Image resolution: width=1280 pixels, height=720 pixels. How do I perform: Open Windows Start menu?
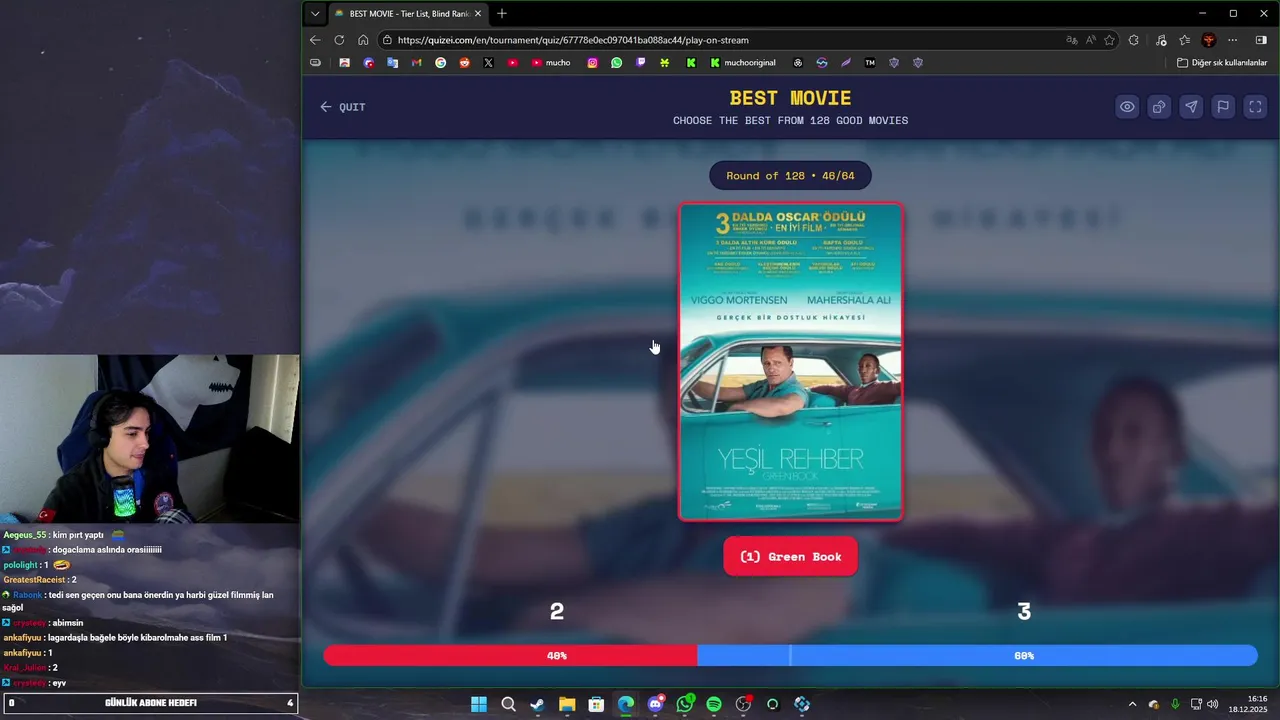[x=479, y=704]
